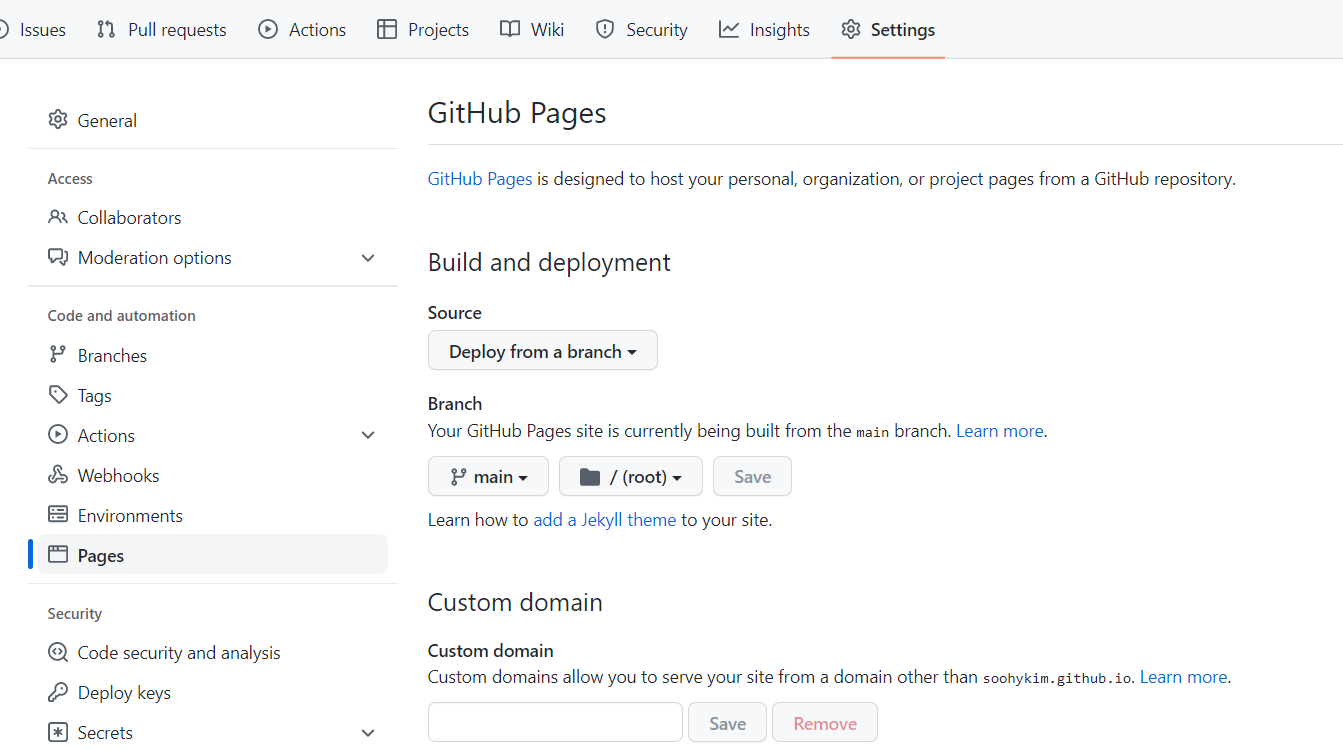
Task: Follow the GitHub Pages link in description
Action: click(480, 179)
